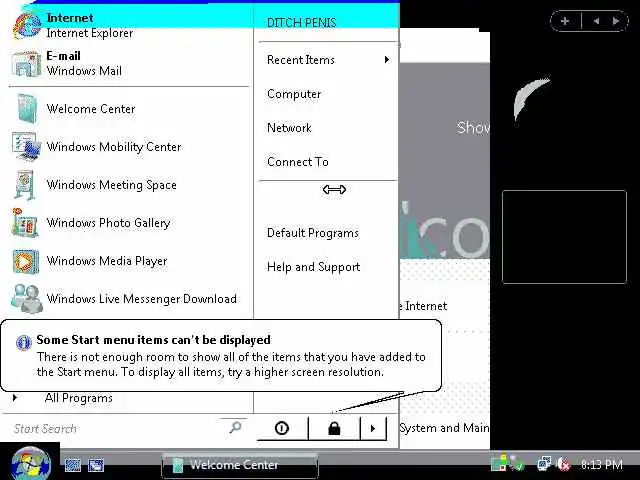The width and height of the screenshot is (640, 480).
Task: Click the Internet Explorer subtitle text
Action: (x=90, y=33)
